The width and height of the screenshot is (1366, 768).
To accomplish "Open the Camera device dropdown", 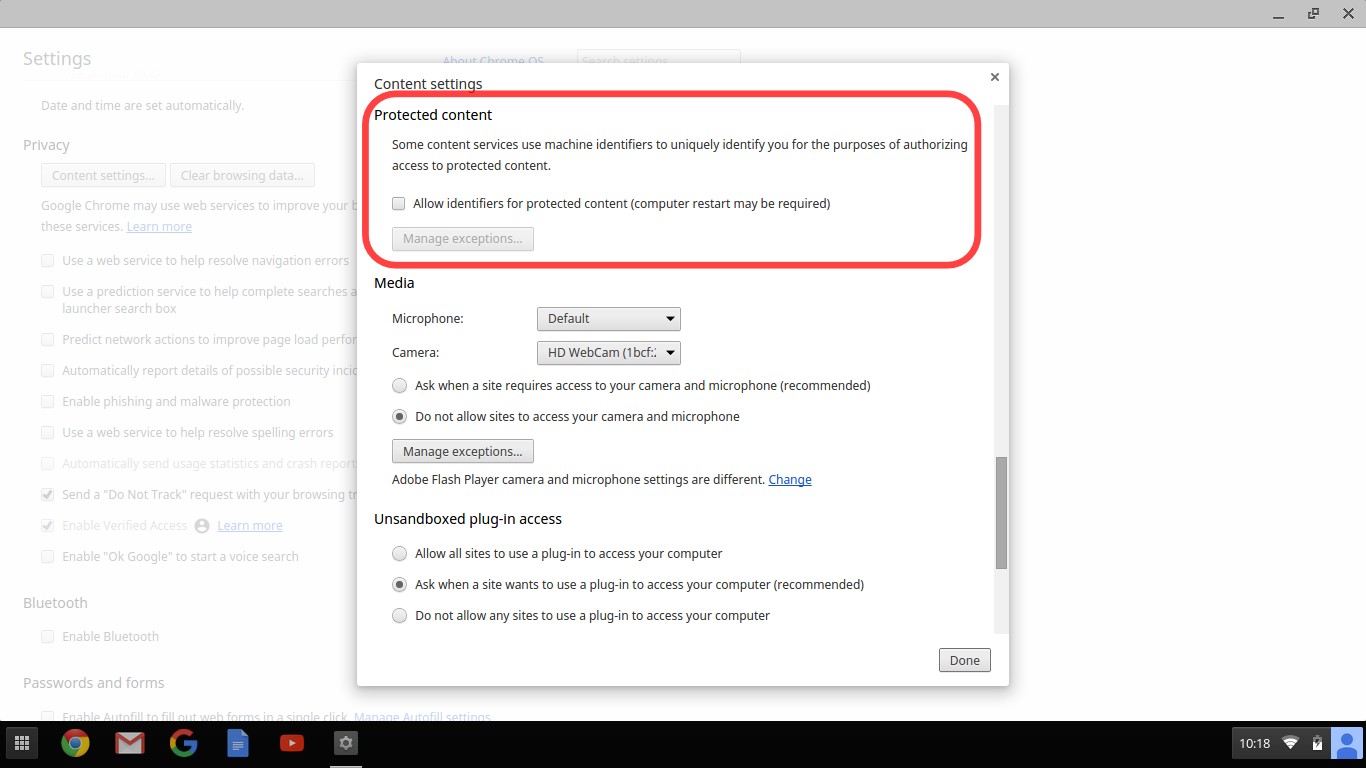I will point(608,353).
